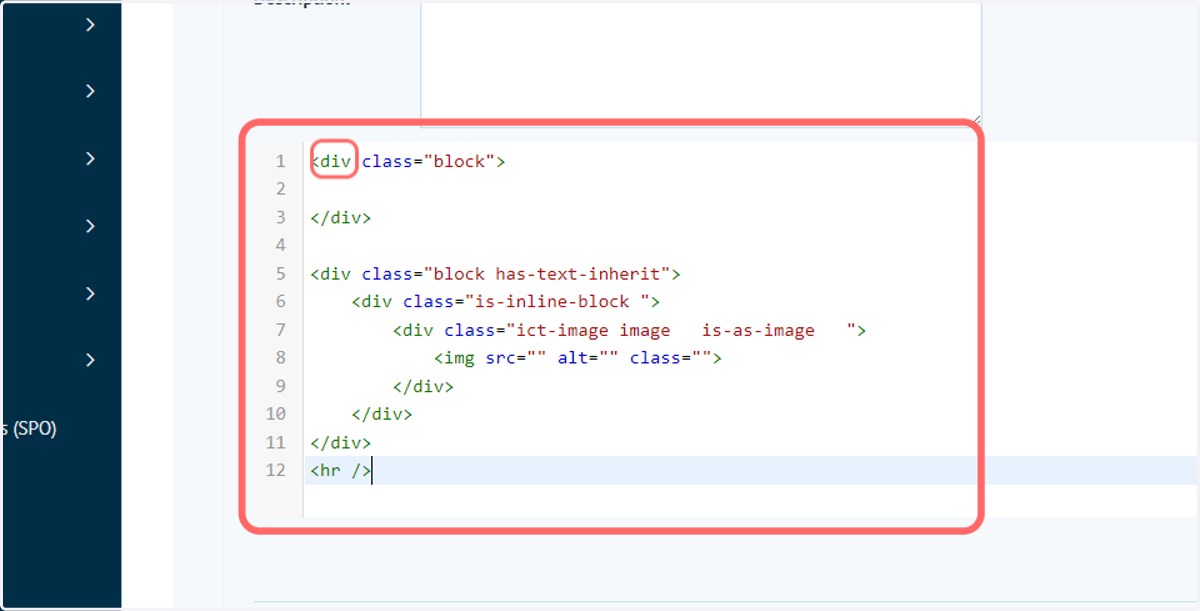Click line number 2 in editor gutter
Image resolution: width=1200 pixels, height=611 pixels.
click(280, 189)
